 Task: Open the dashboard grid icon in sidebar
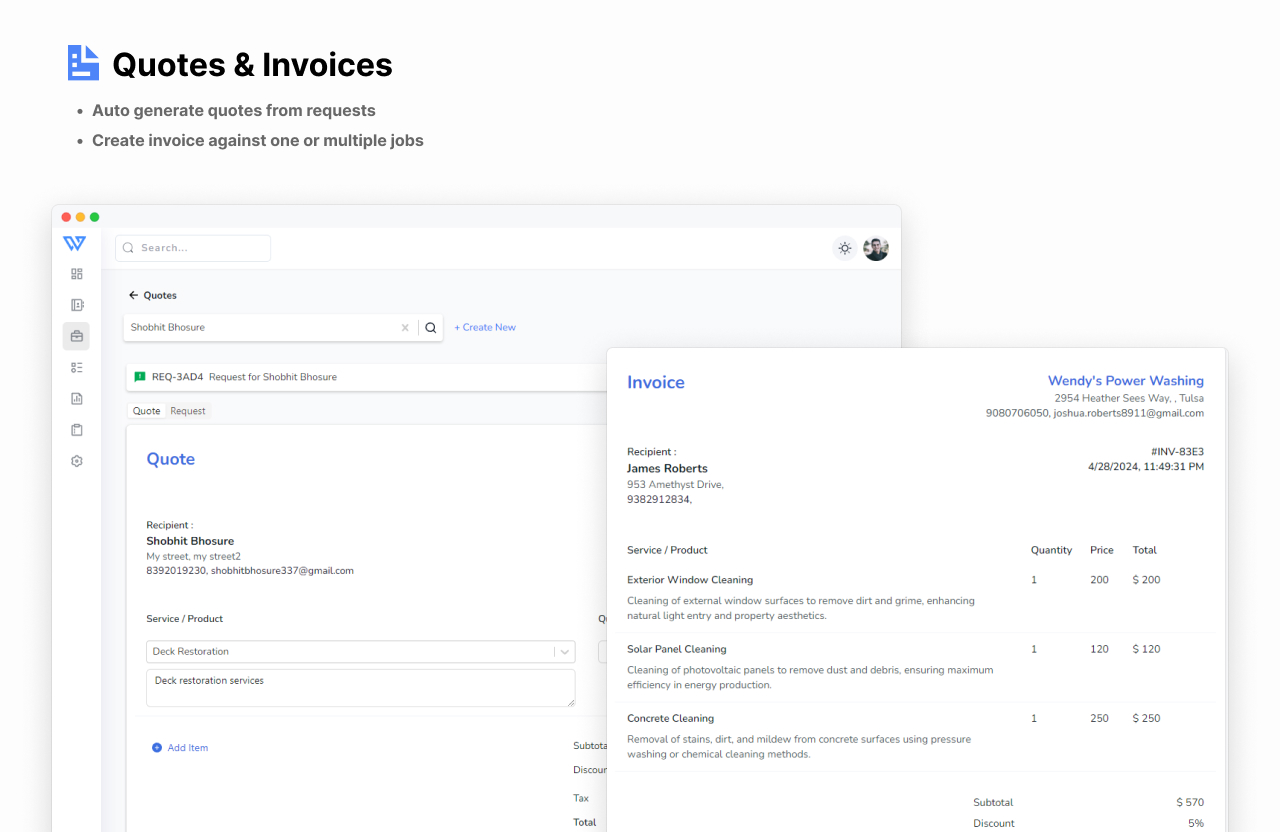pyautogui.click(x=77, y=274)
